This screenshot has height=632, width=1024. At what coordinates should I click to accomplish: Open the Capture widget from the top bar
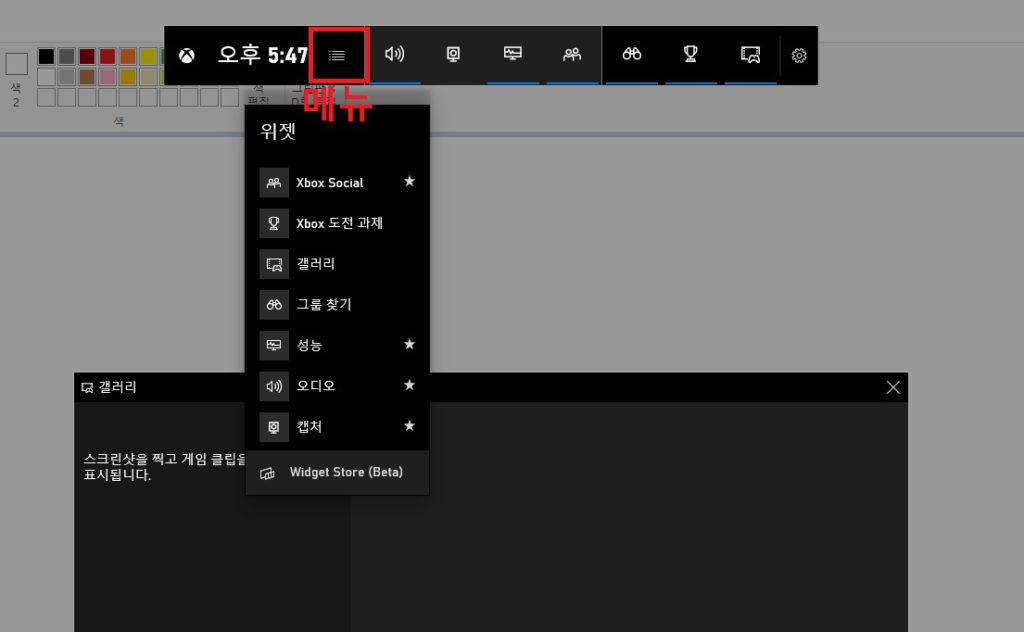click(x=453, y=54)
